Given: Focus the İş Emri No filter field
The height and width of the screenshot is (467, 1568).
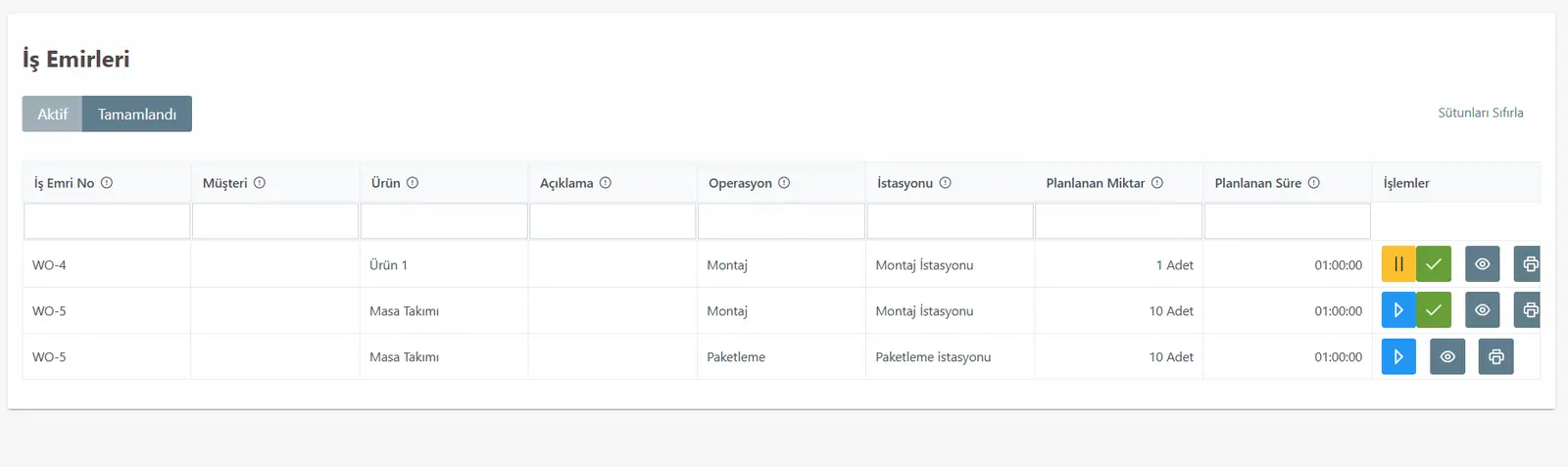Looking at the screenshot, I should tap(107, 221).
